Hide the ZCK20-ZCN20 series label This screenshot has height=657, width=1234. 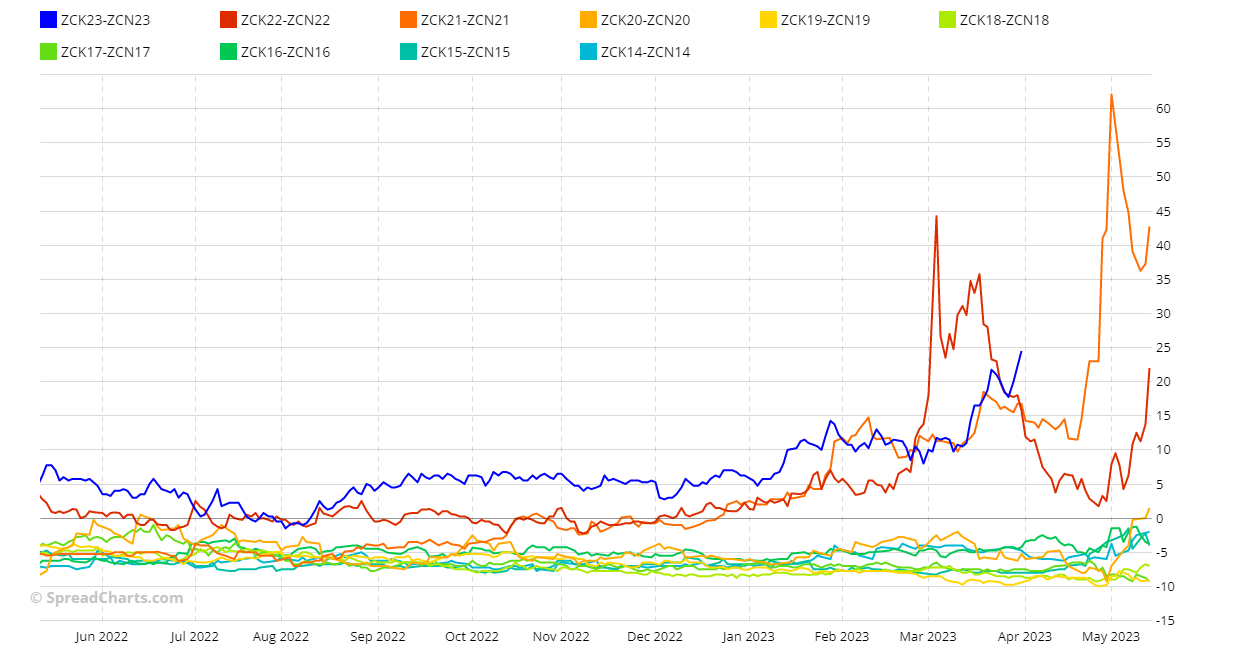[x=645, y=20]
